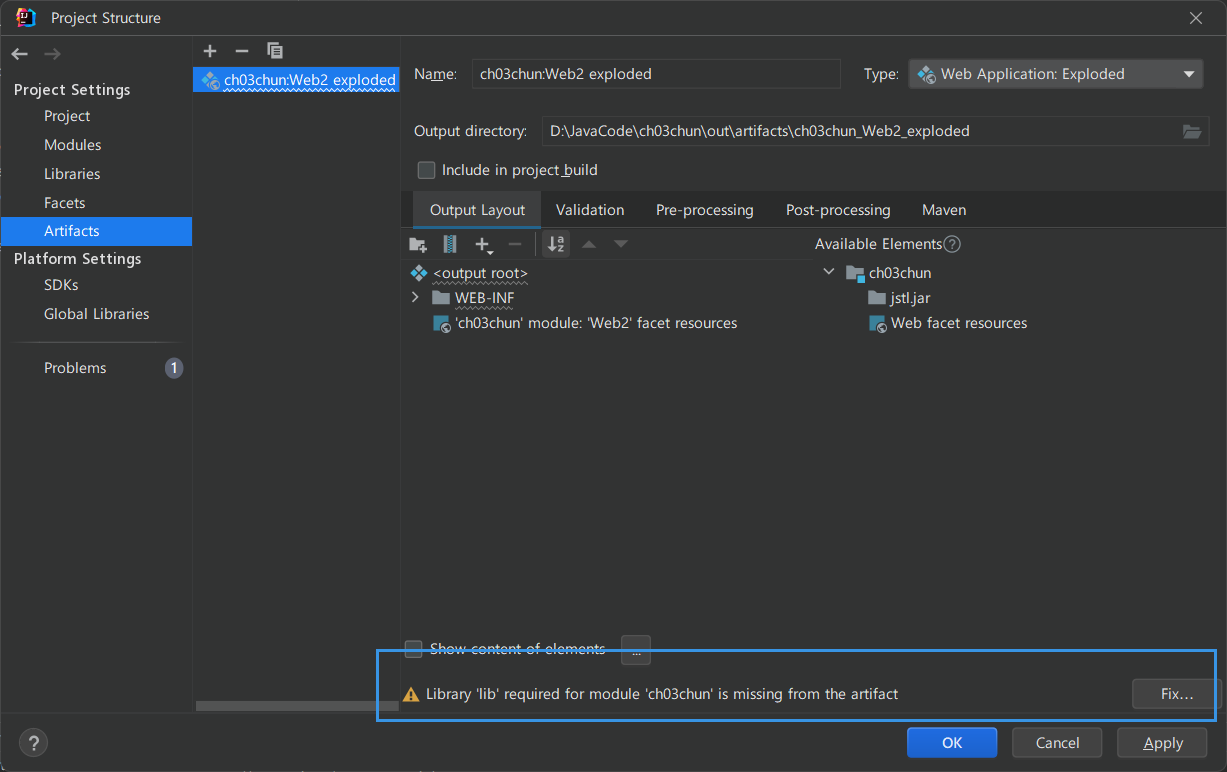Screen dimensions: 1227x772
Task: Move element down arrow
Action: tap(621, 244)
